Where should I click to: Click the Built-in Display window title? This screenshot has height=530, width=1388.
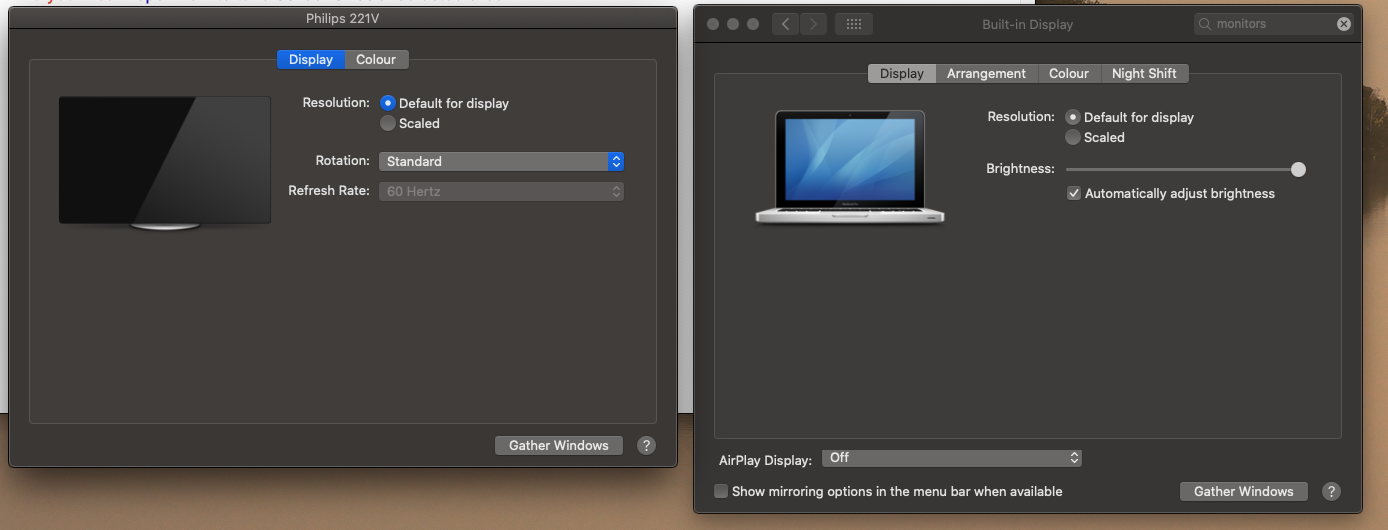pyautogui.click(x=1028, y=24)
